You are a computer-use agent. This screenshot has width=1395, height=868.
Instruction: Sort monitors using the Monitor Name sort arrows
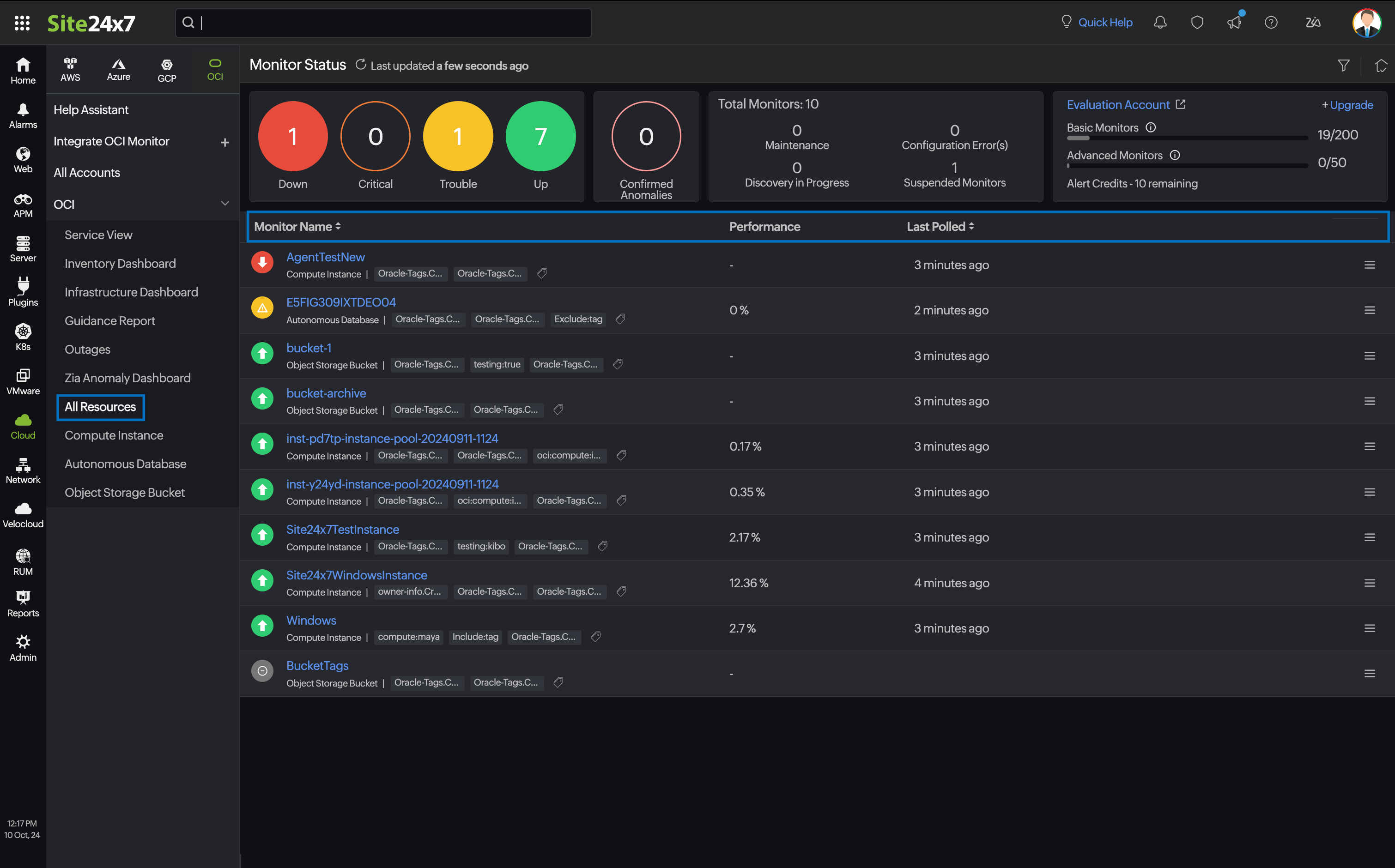click(338, 226)
